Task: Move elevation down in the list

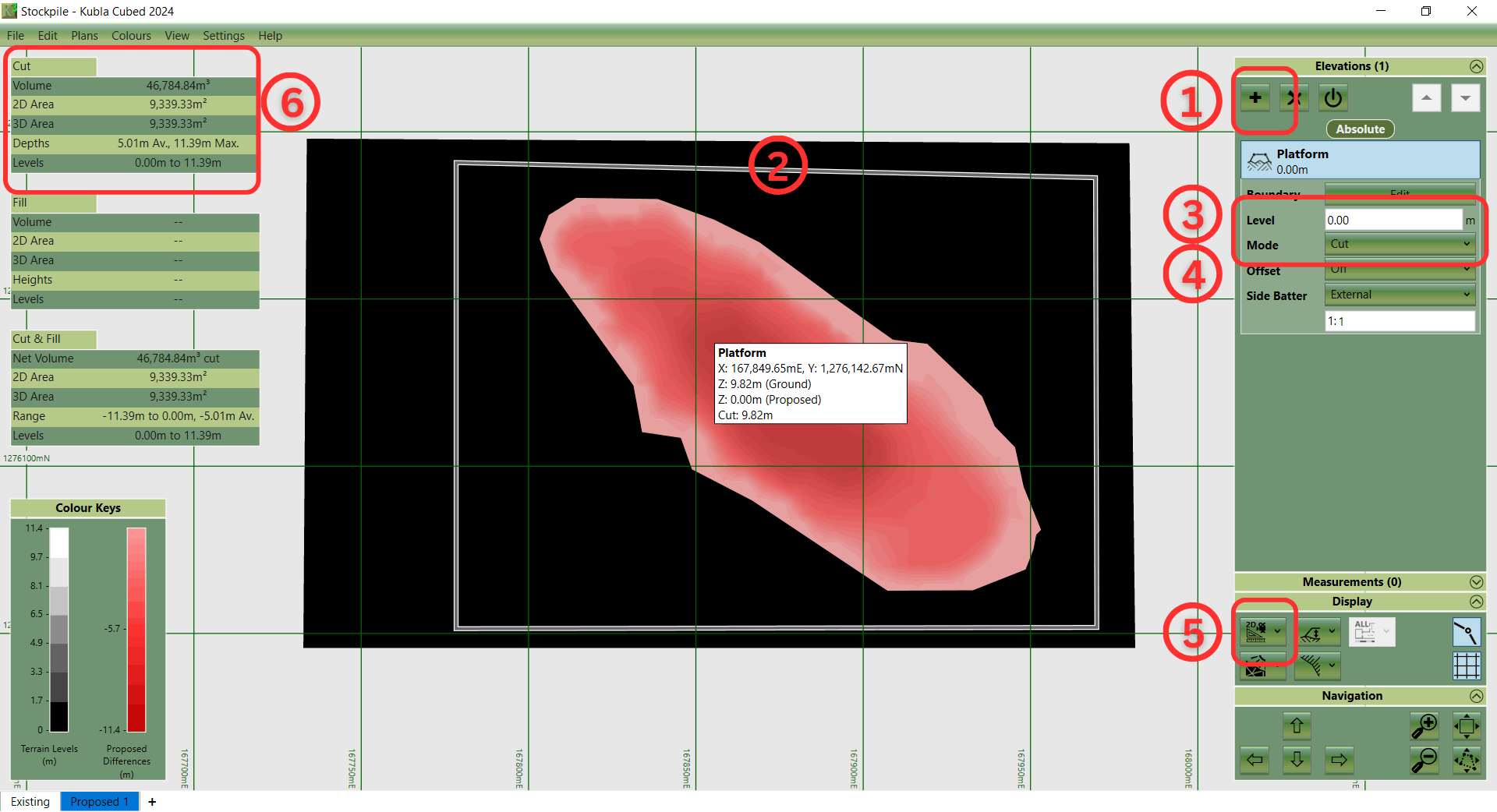Action: click(x=1465, y=98)
